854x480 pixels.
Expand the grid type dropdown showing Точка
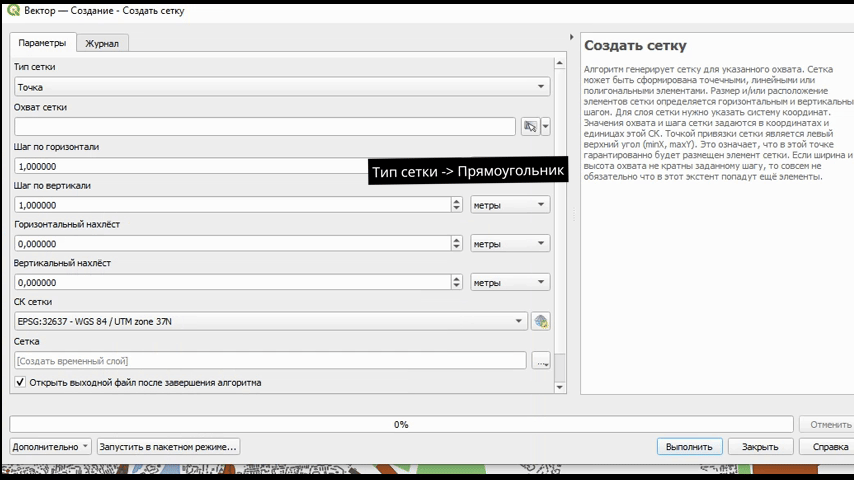pos(281,88)
